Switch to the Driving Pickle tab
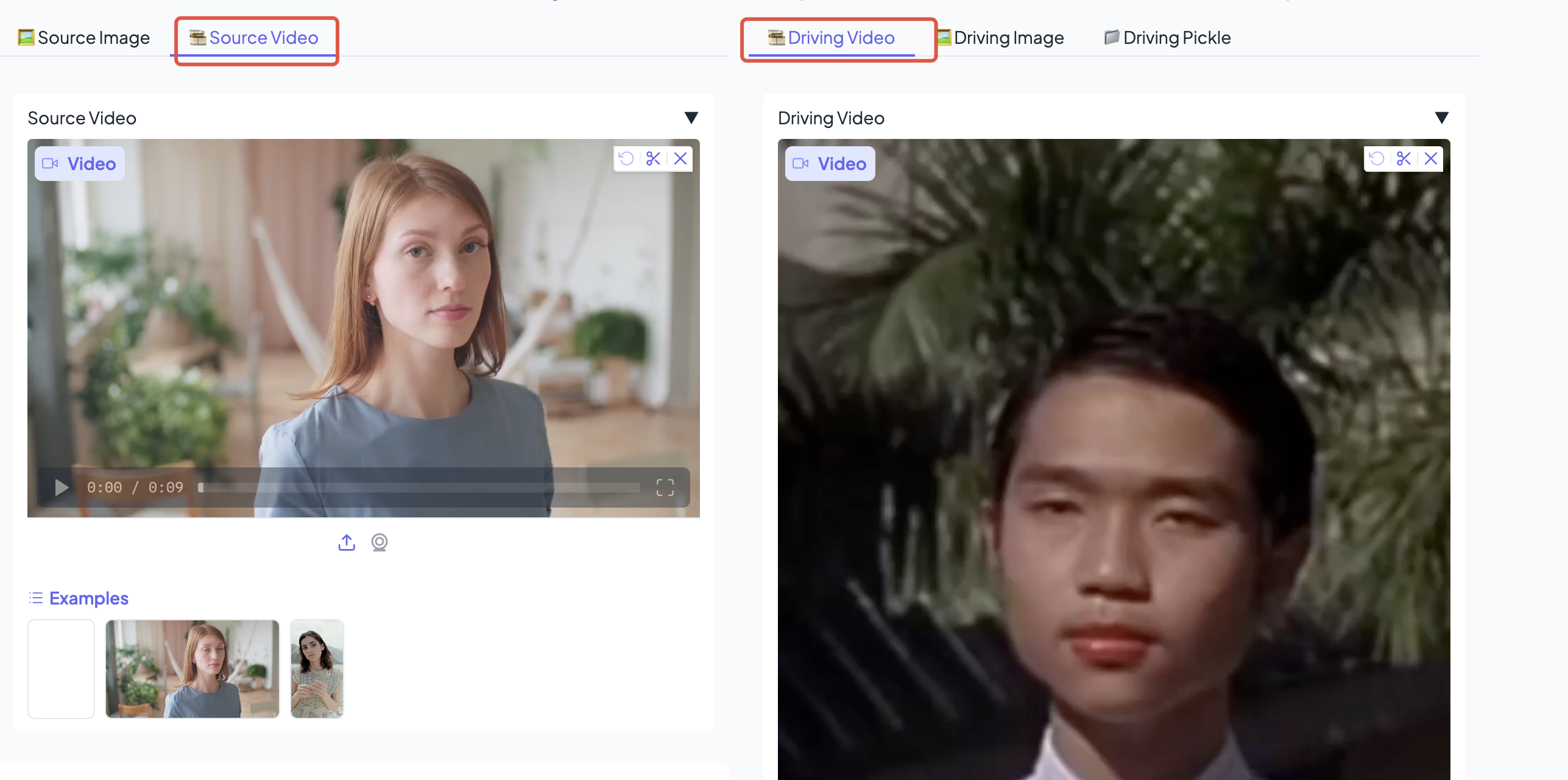Image resolution: width=1568 pixels, height=780 pixels. coord(1168,38)
